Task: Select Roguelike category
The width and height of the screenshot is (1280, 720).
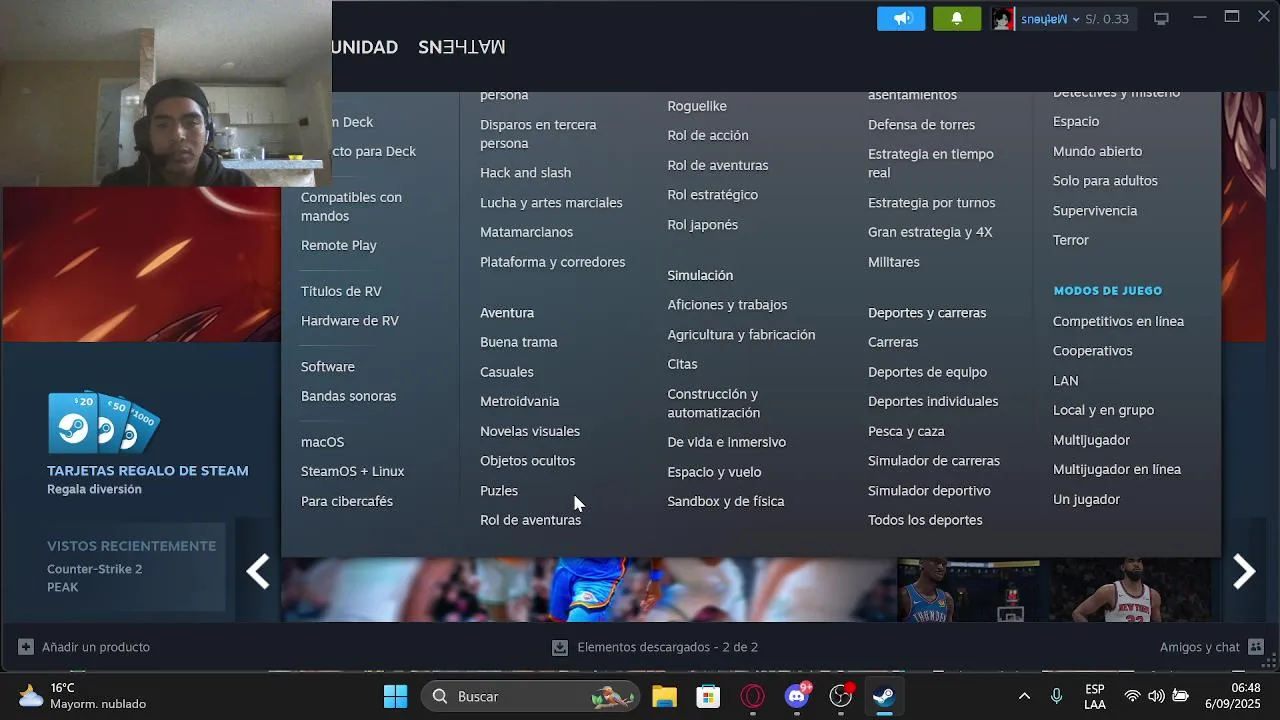Action: click(x=697, y=106)
